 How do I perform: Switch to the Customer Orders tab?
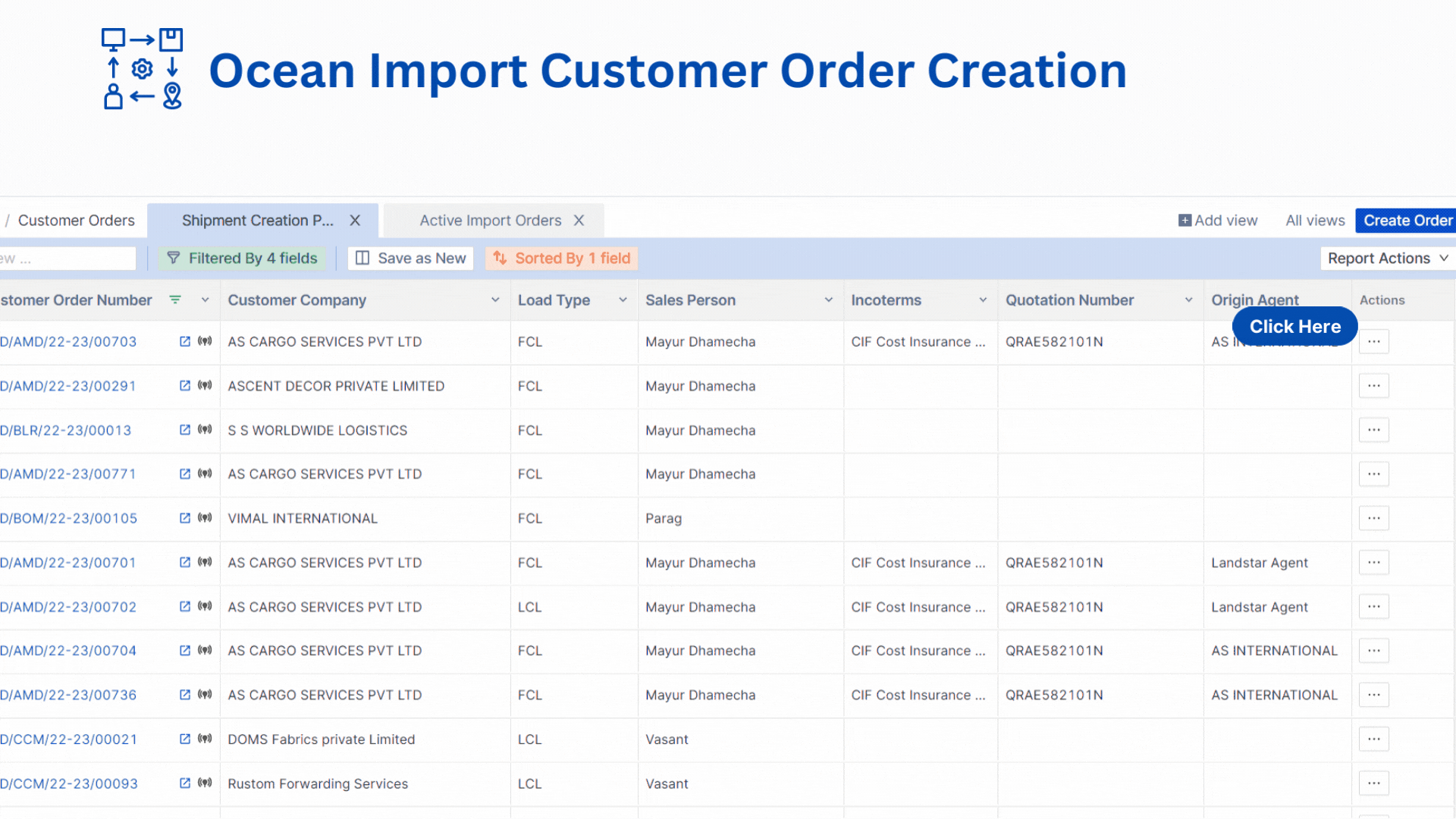click(x=76, y=220)
